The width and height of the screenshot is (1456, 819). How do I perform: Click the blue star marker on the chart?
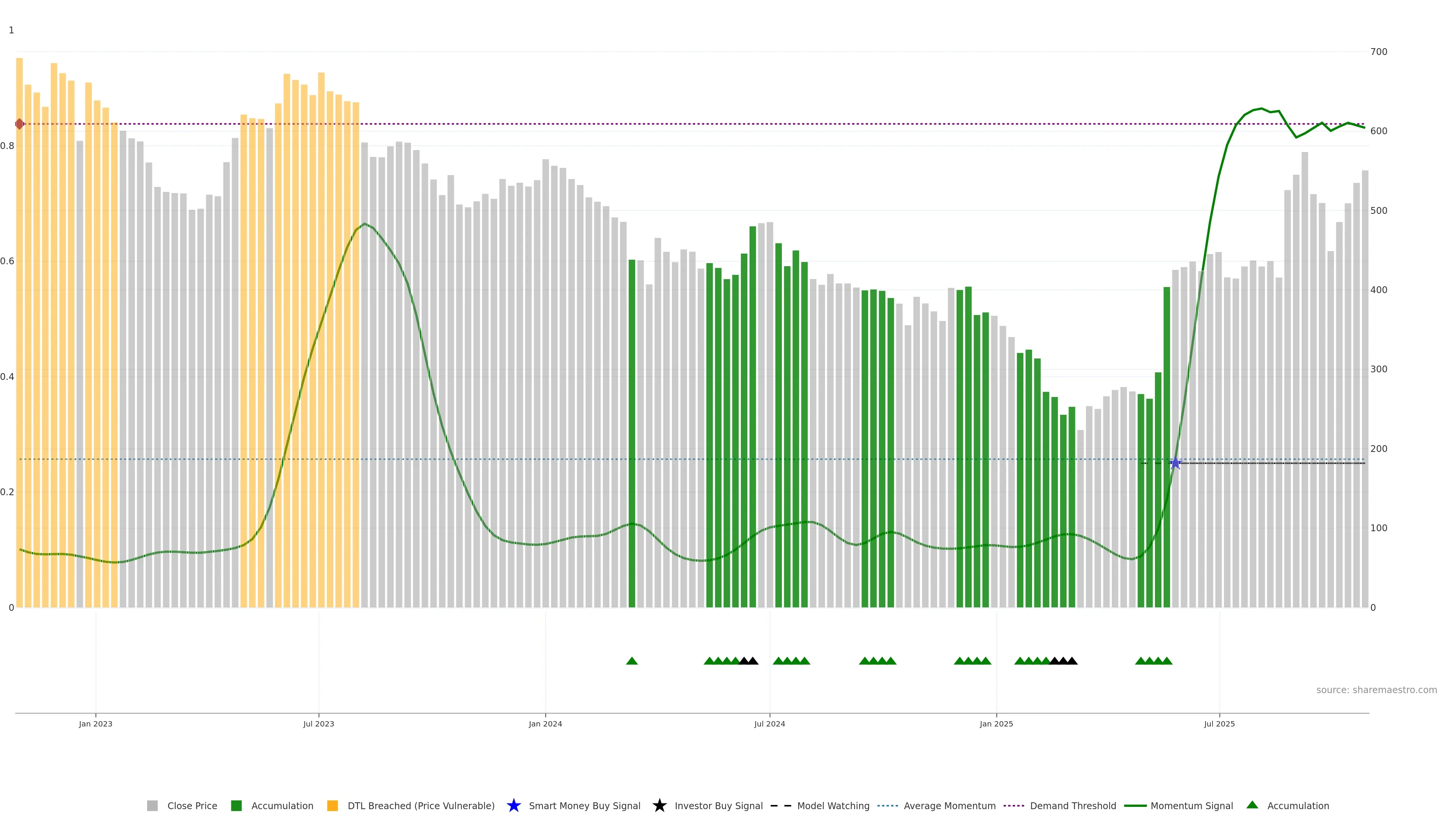[x=1175, y=463]
